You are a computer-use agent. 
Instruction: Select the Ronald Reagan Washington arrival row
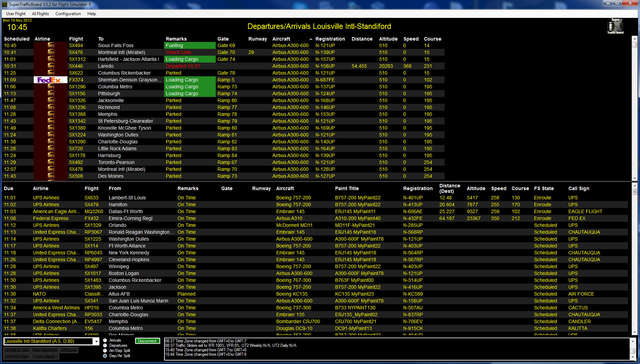click(315, 232)
